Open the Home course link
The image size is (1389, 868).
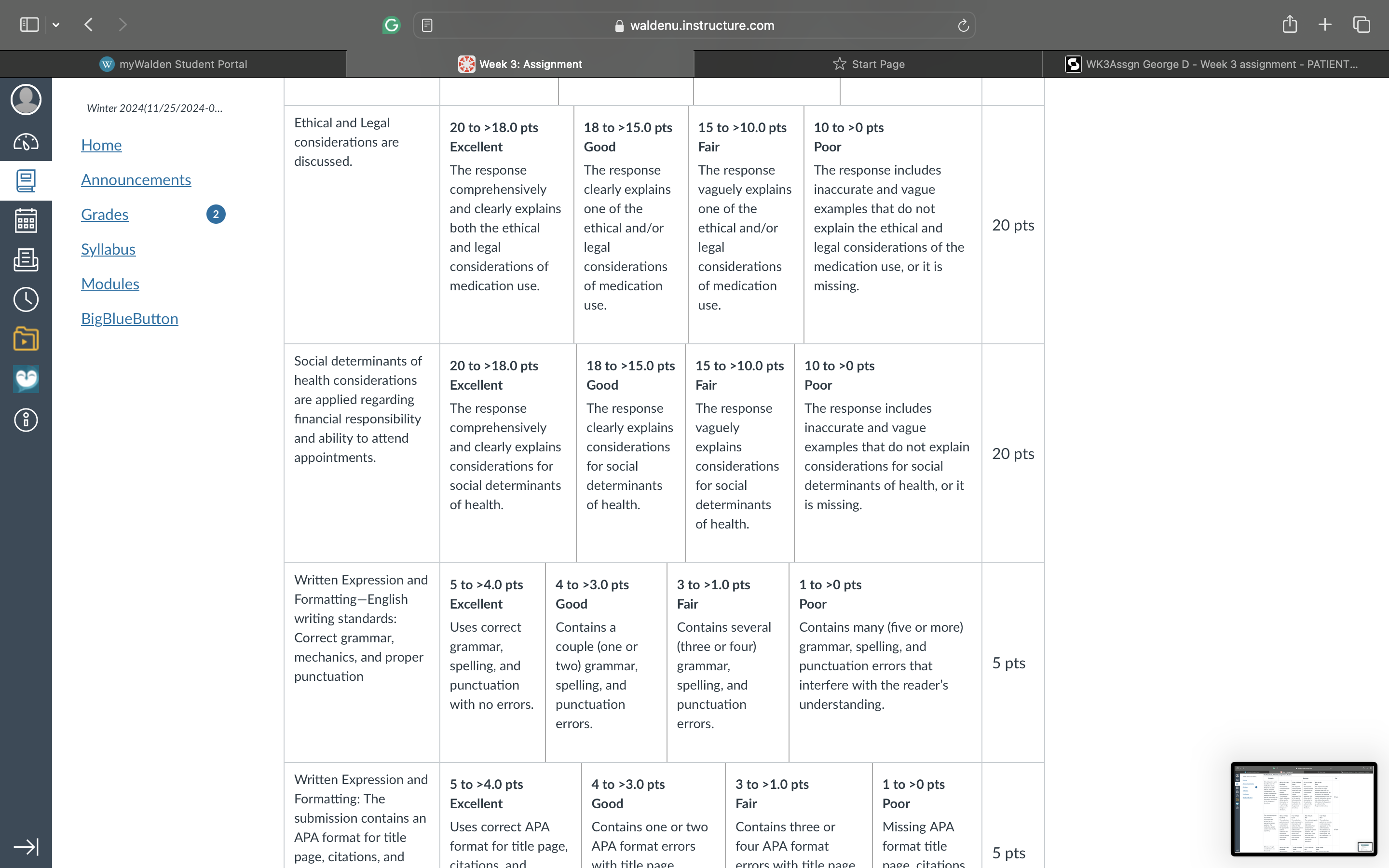(102, 145)
